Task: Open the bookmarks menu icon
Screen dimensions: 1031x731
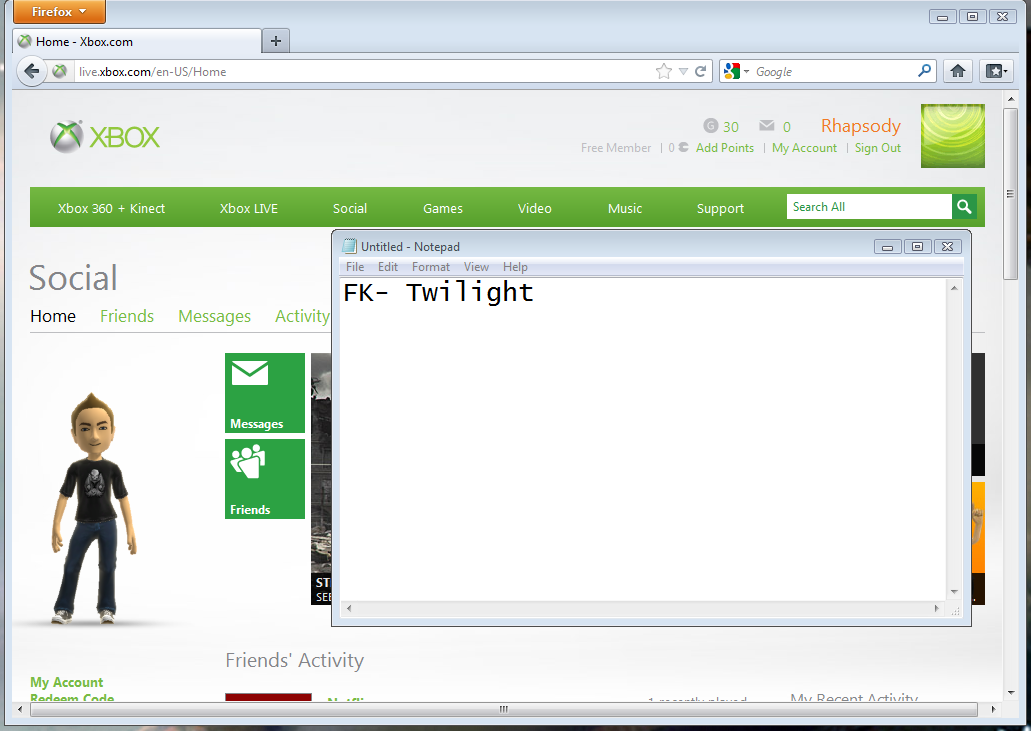Action: 995,71
